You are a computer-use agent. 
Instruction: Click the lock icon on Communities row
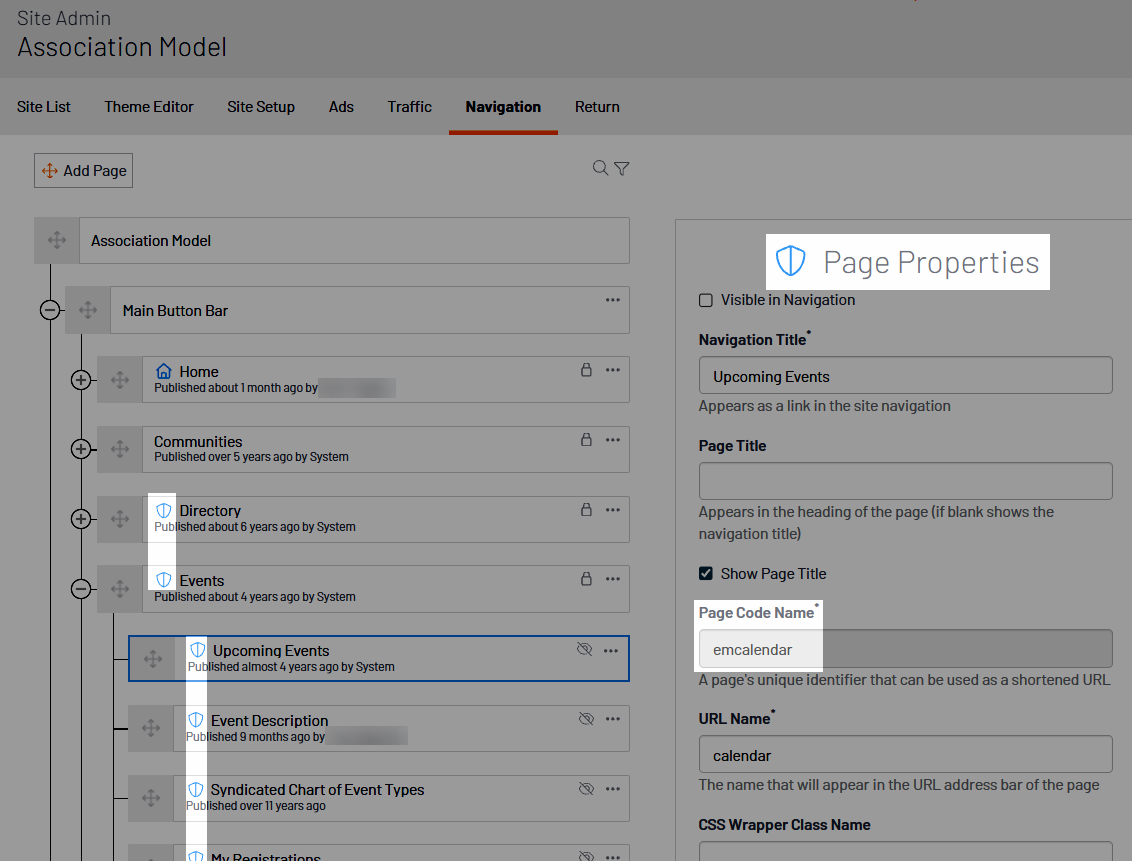(587, 439)
